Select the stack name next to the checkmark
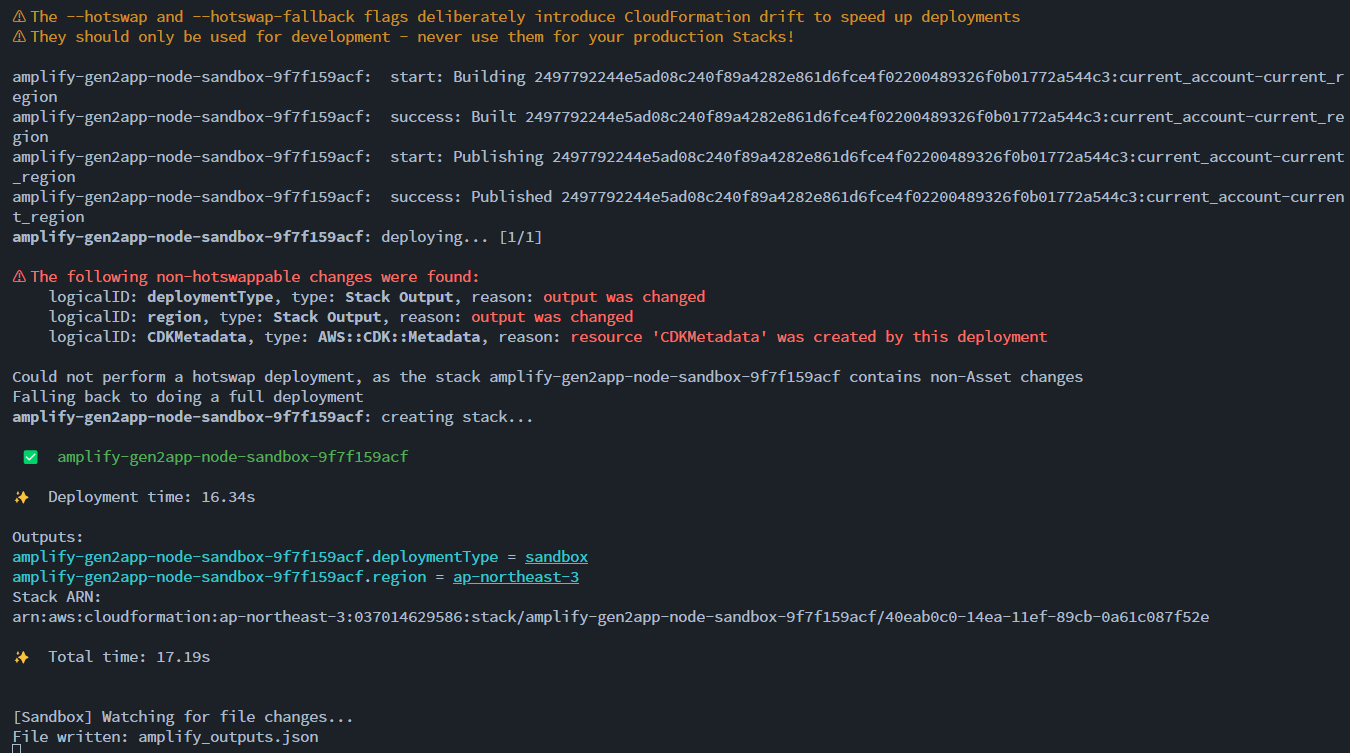The image size is (1350, 753). [x=232, y=456]
